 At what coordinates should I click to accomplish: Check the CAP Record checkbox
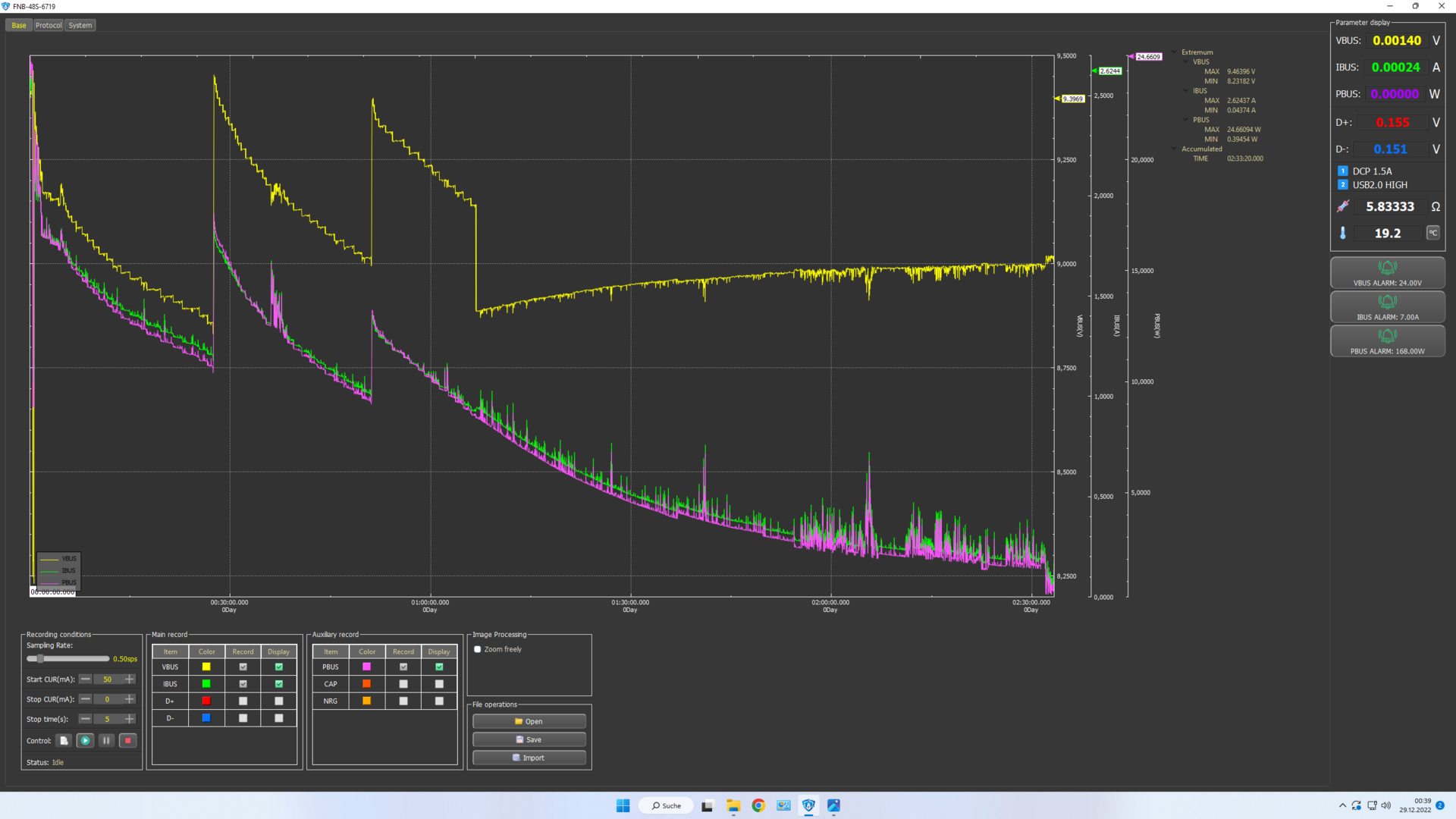(x=403, y=684)
